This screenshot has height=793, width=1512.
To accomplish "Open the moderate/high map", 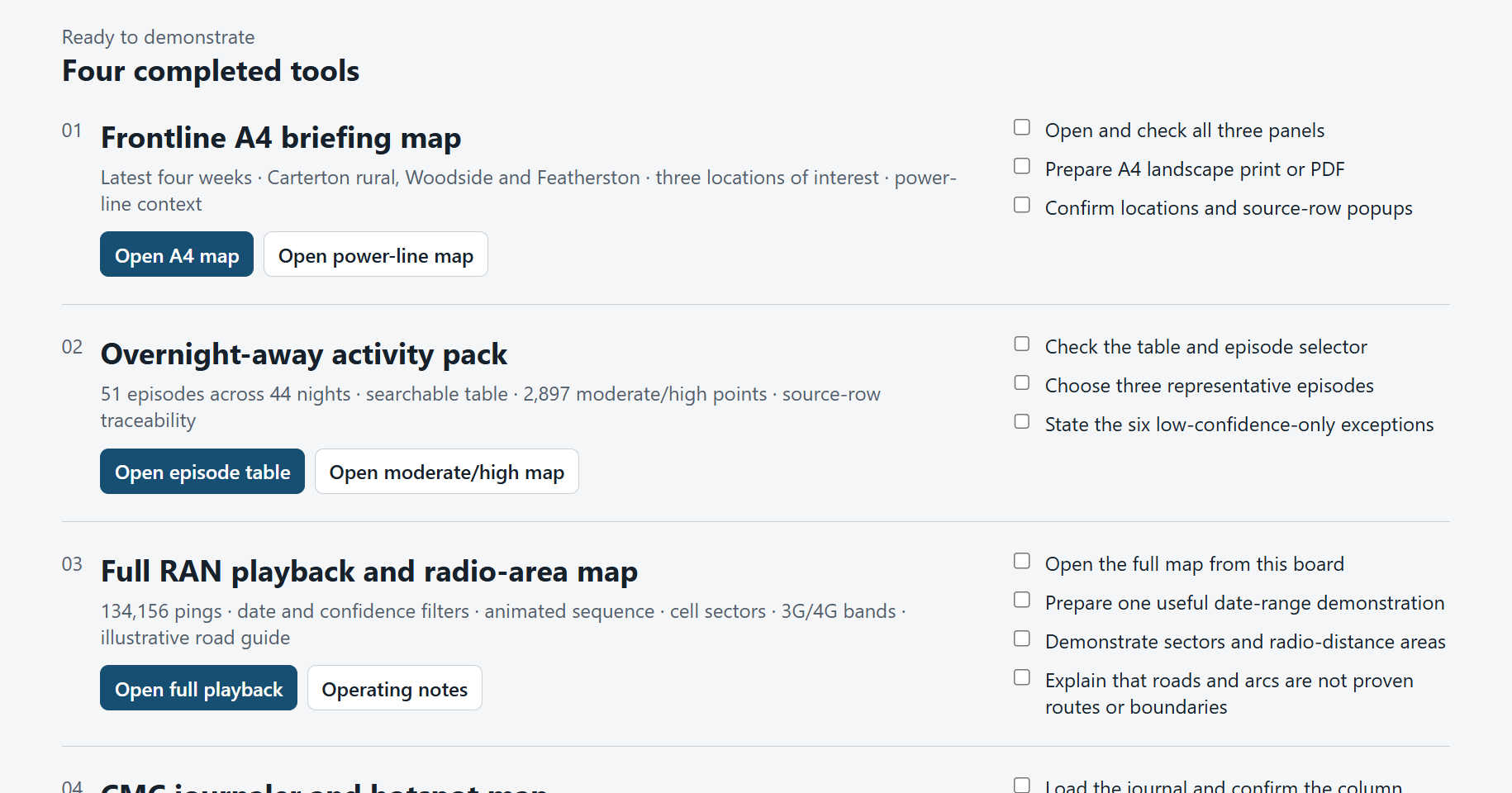I will click(447, 472).
